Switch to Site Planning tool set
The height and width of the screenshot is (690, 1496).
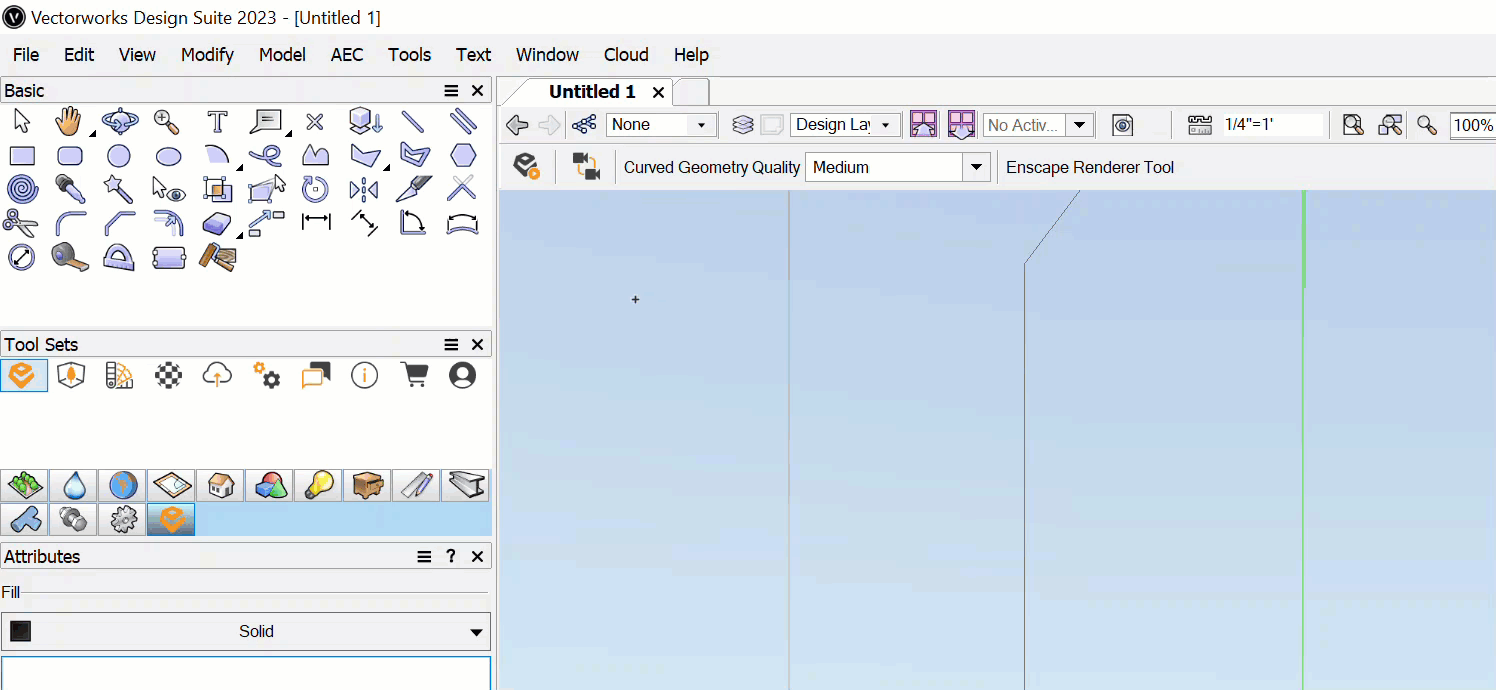coord(24,485)
